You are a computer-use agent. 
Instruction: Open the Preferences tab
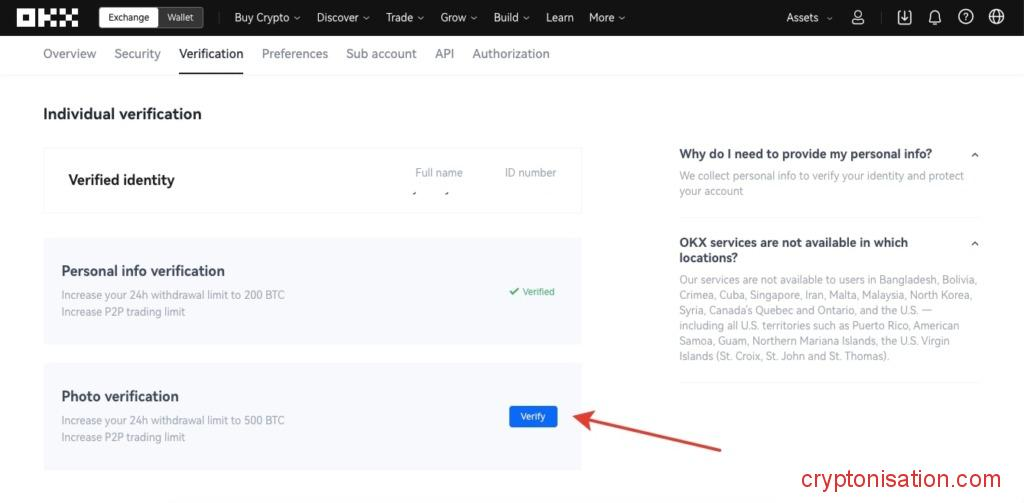pos(294,54)
